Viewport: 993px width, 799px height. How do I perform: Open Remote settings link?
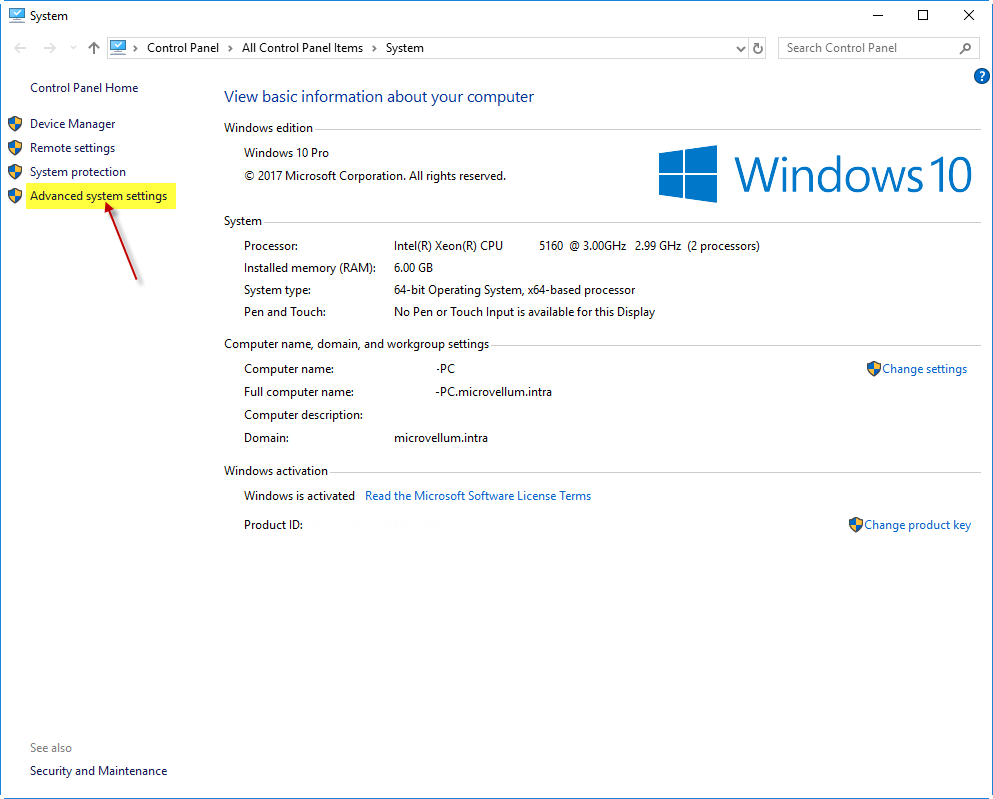click(73, 148)
